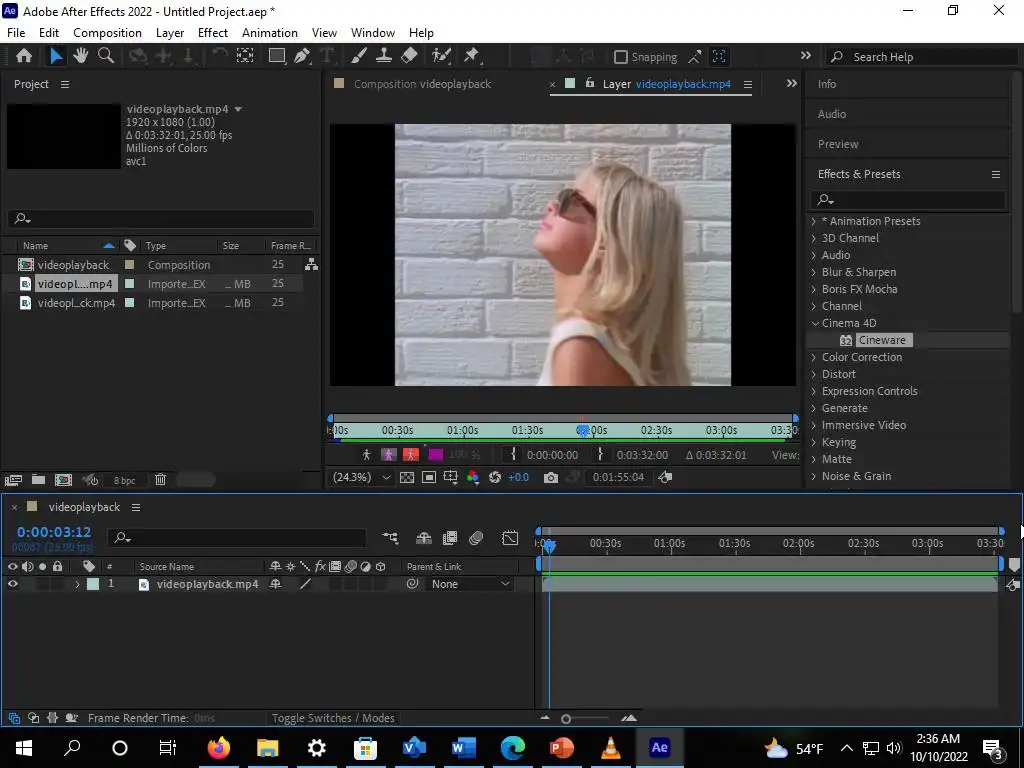Hide the videoplayback.mp4 layer with eye icon
The image size is (1024, 768).
[x=12, y=584]
